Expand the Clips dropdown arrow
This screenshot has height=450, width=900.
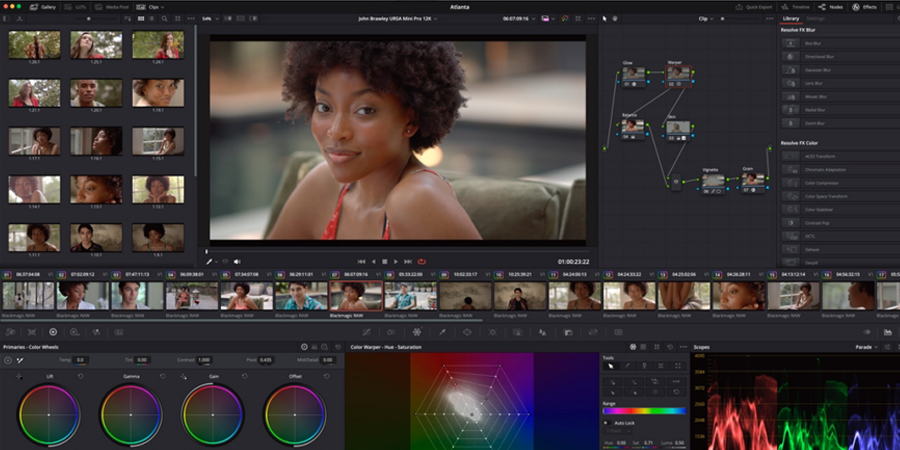[162, 7]
